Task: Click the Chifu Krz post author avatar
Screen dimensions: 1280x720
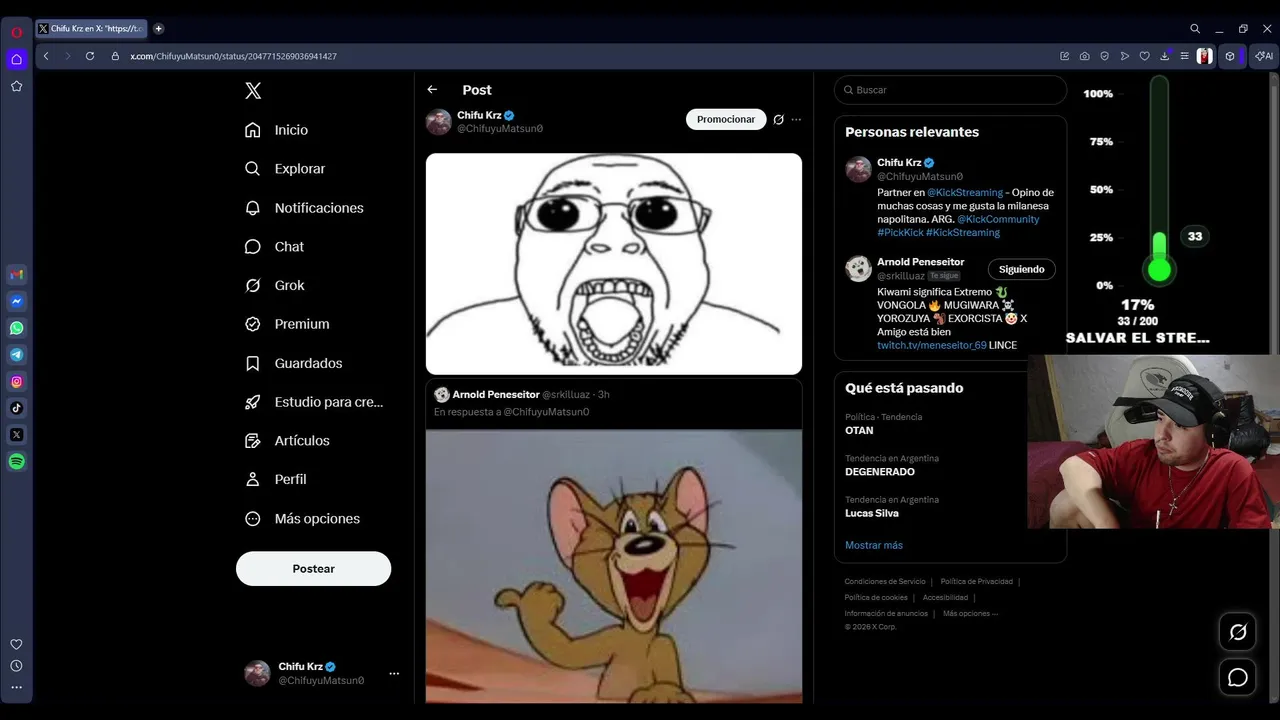Action: click(439, 122)
